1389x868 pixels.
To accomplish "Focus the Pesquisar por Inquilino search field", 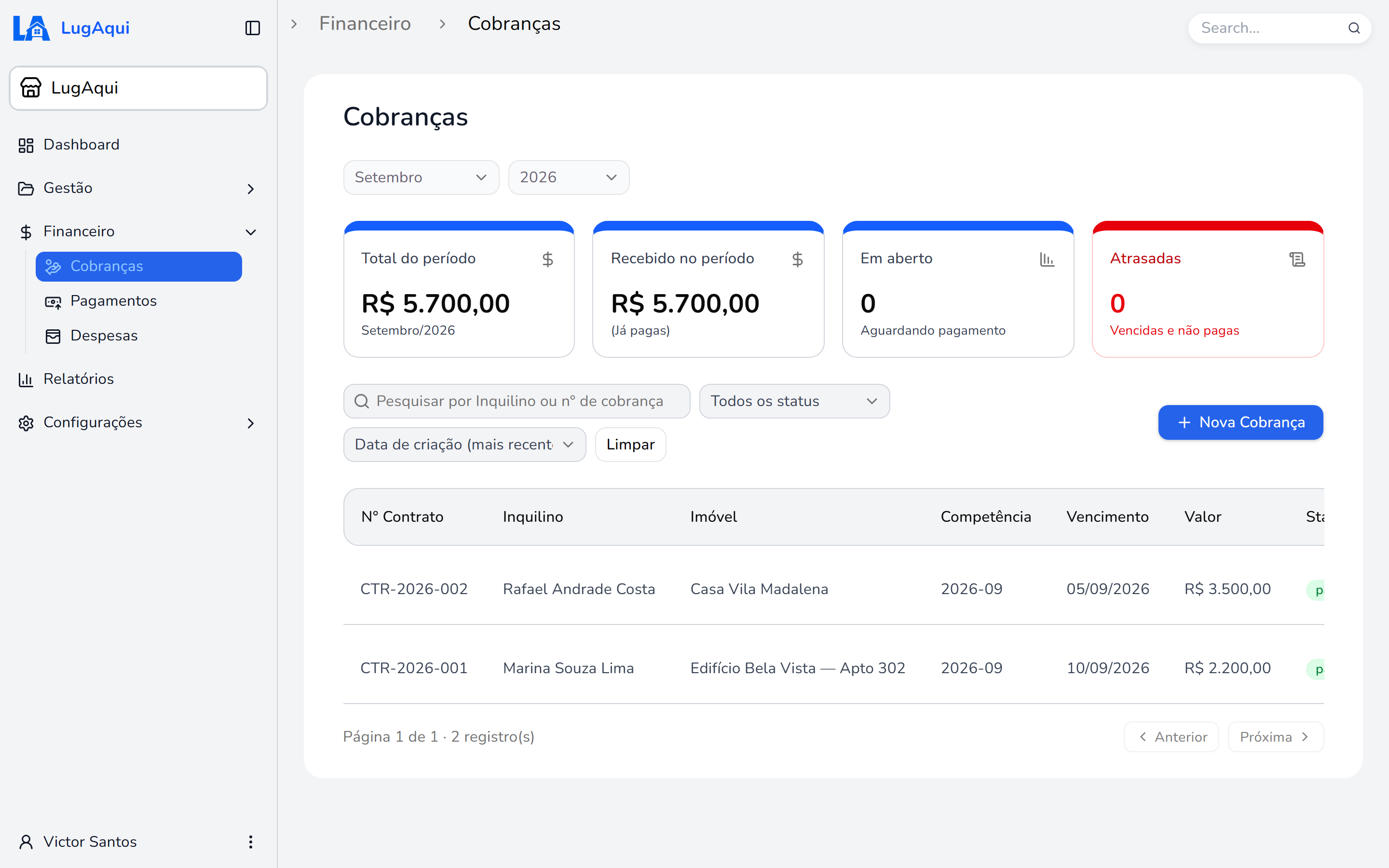I will (x=517, y=401).
